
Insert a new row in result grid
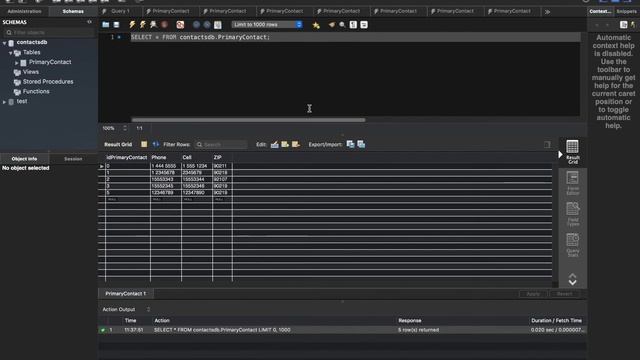click(285, 144)
